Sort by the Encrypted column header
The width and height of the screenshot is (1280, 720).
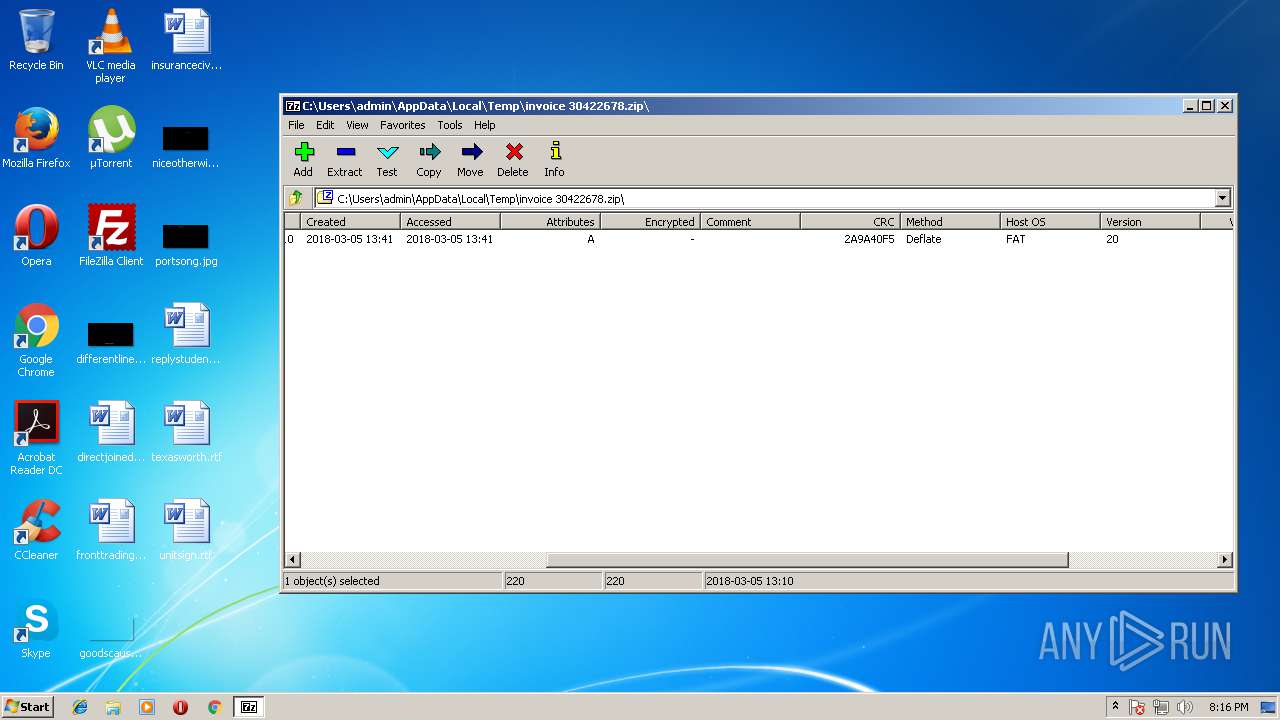coord(650,222)
